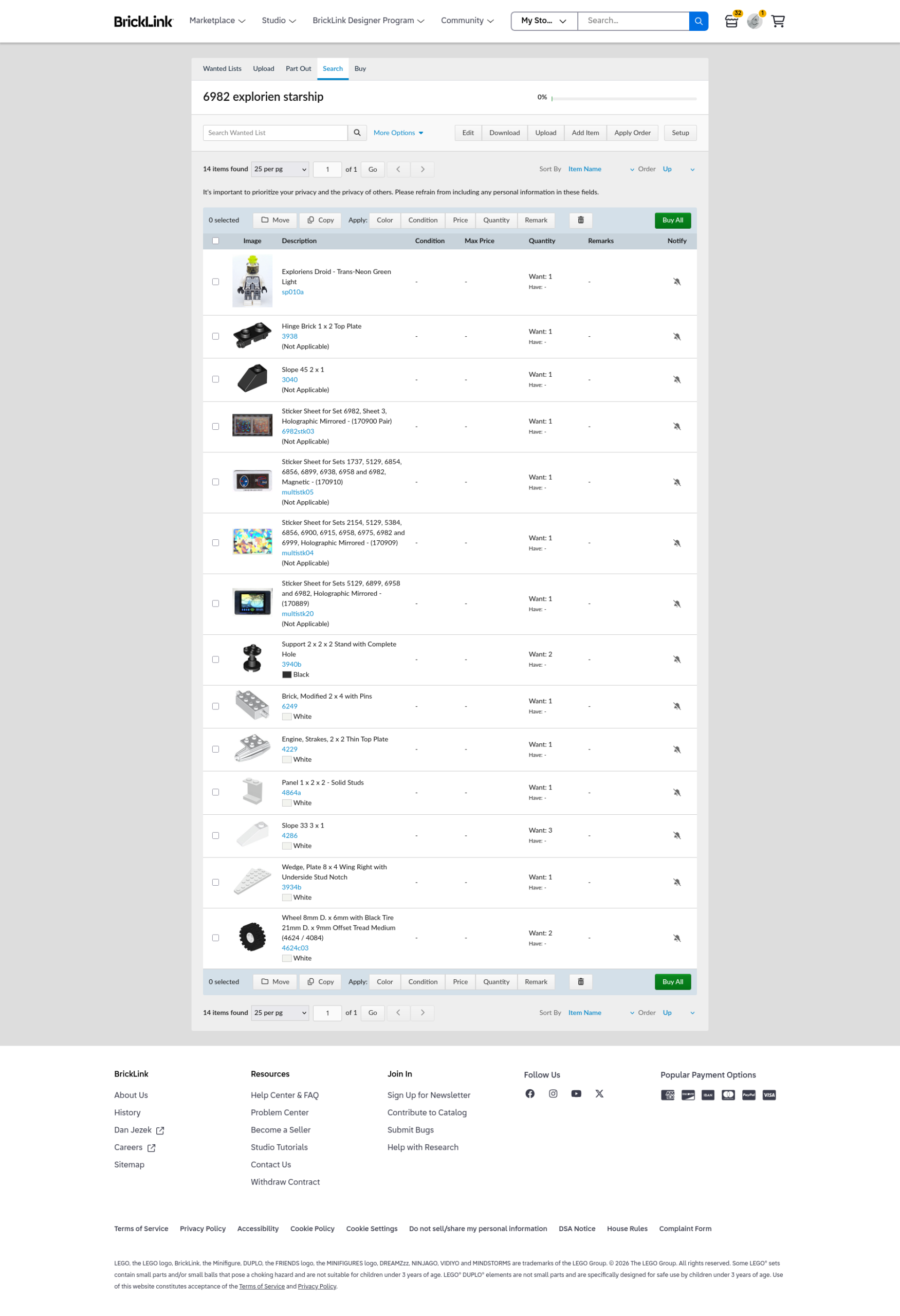The height and width of the screenshot is (1316, 900).
Task: Go to previous page using top arrow
Action: 398,169
